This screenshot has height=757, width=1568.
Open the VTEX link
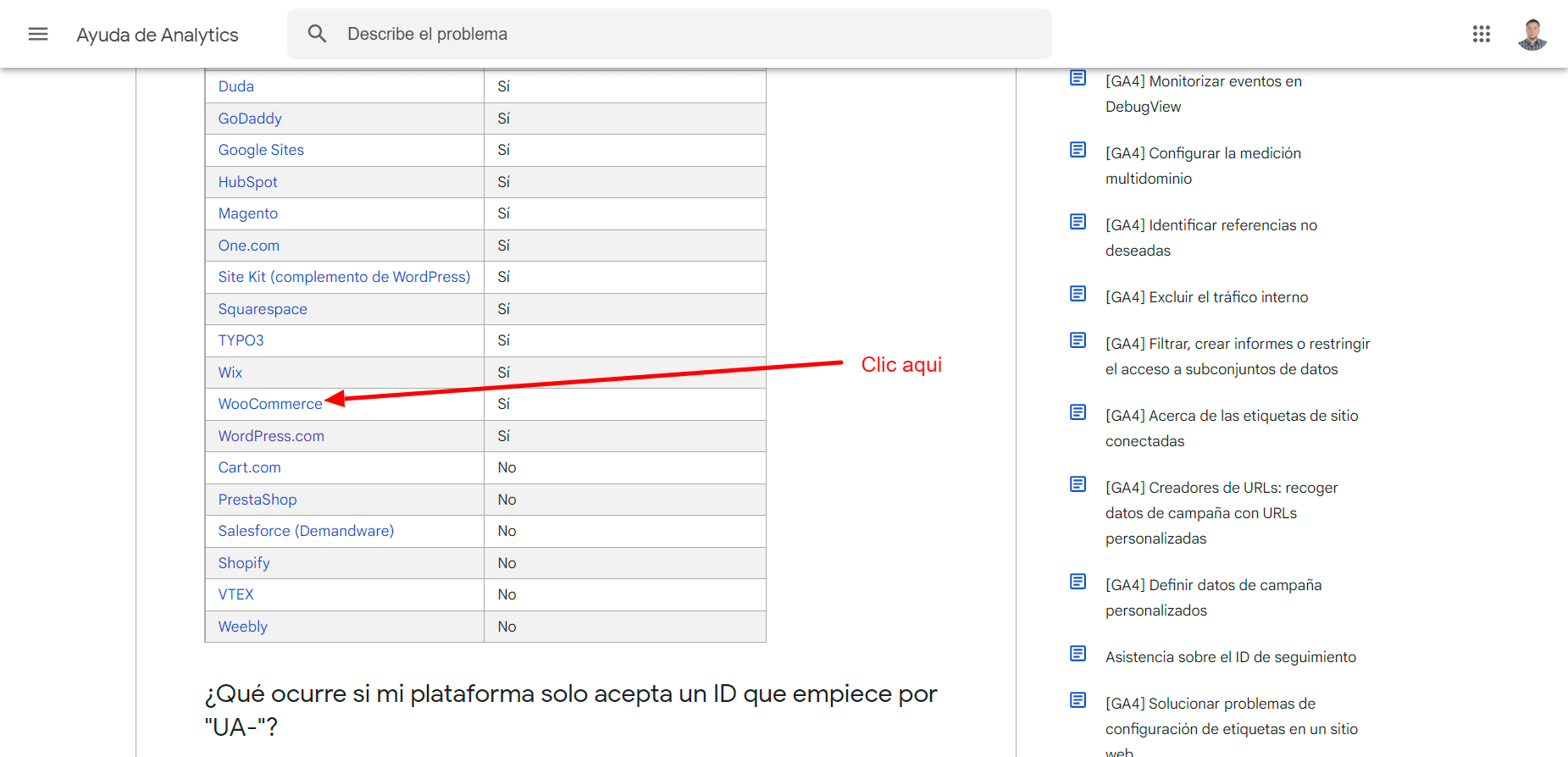point(235,594)
